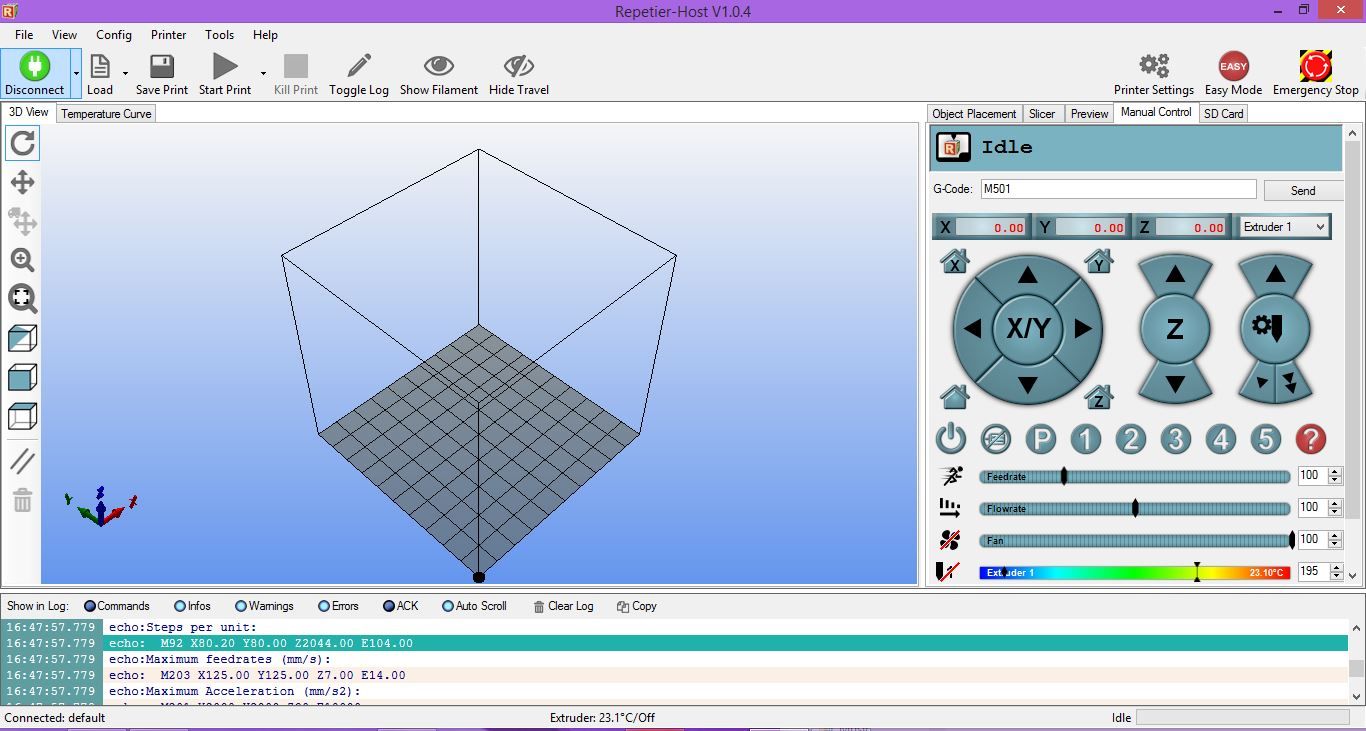
Task: Switch to the Temperature Curve tab
Action: [x=105, y=113]
